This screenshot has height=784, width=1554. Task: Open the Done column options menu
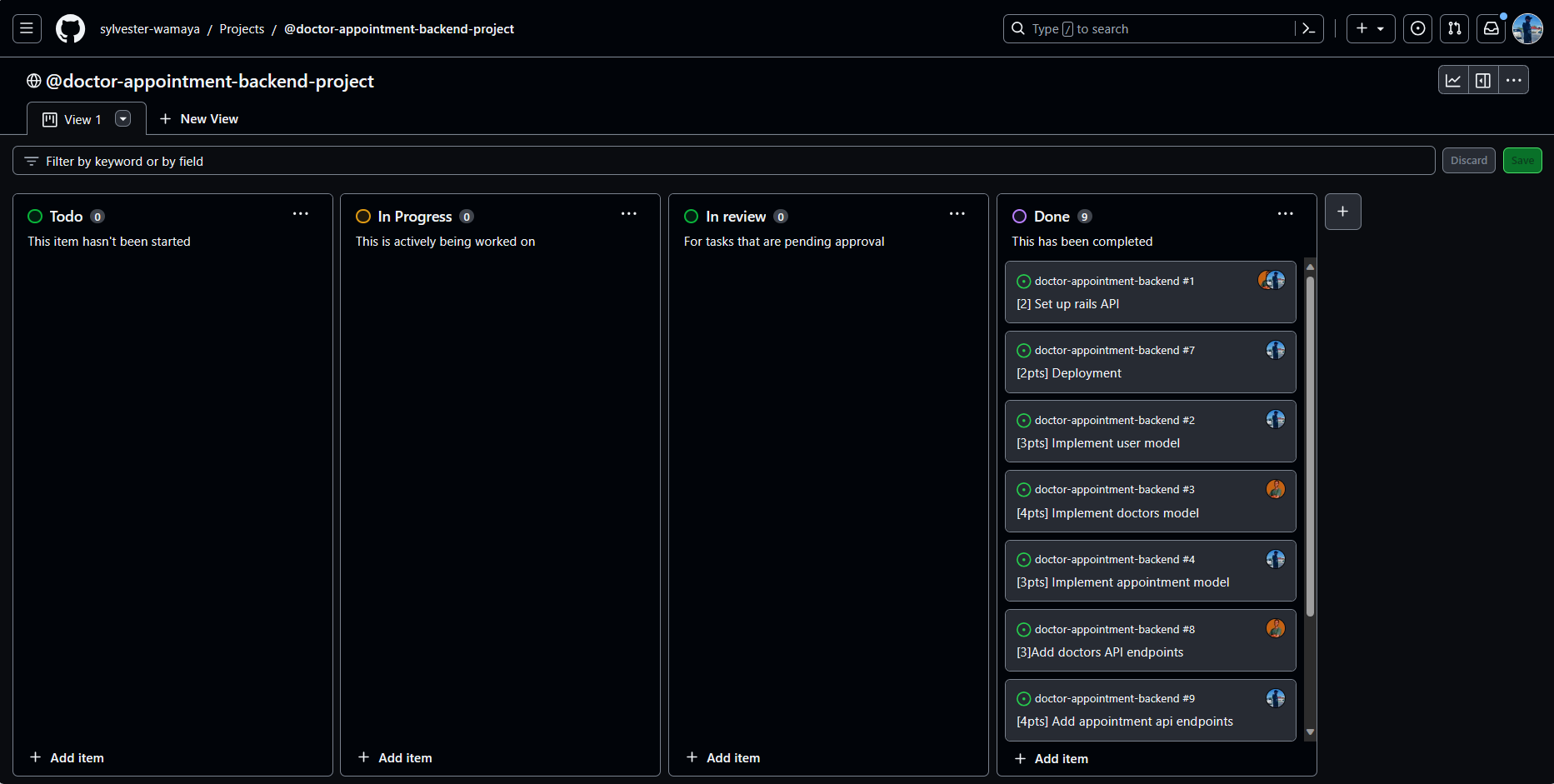[x=1285, y=214]
